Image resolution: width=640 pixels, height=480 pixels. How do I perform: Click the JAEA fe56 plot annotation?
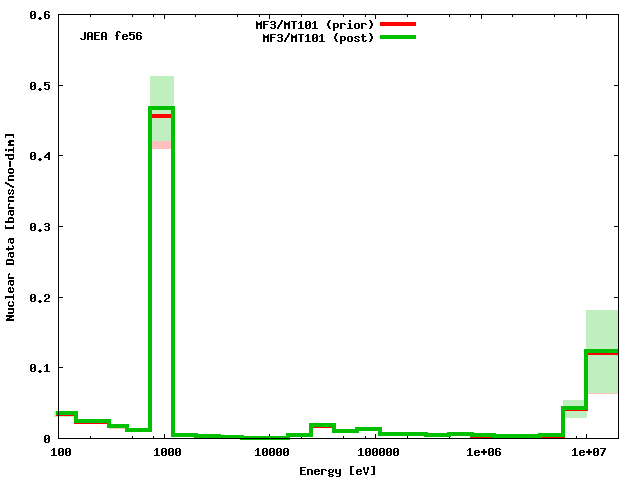[112, 37]
